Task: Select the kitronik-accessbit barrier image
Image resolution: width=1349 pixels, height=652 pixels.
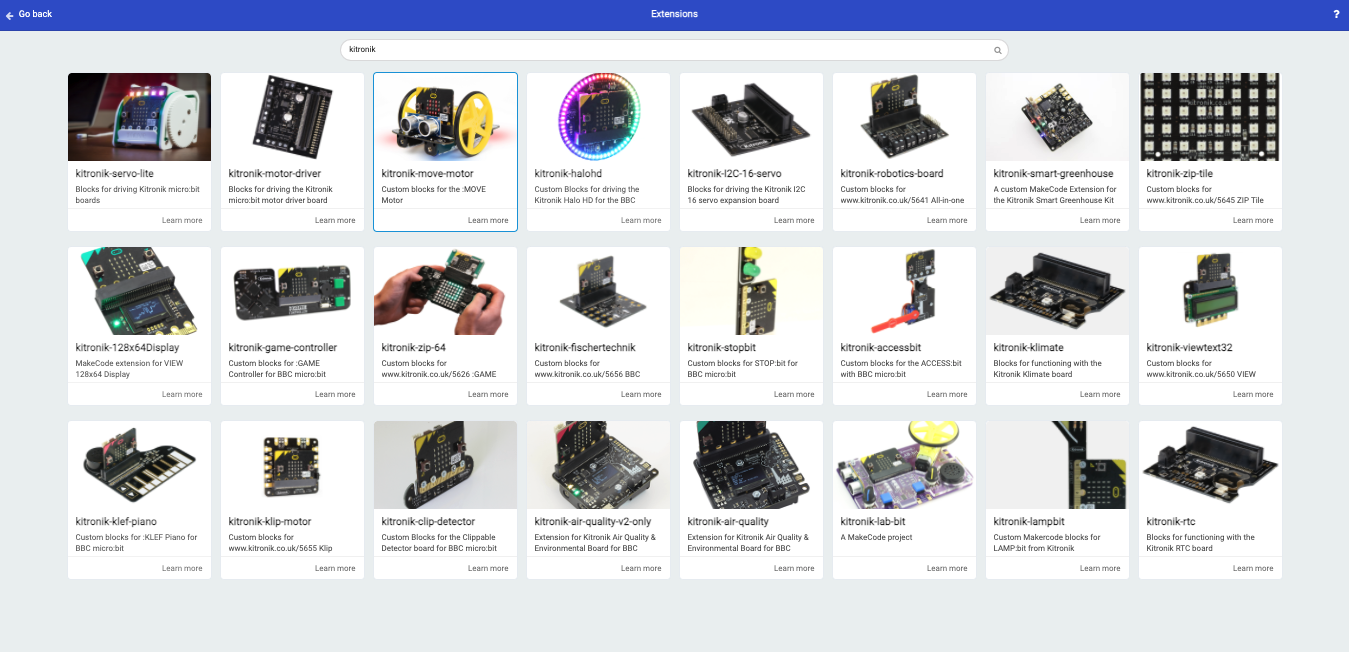Action: click(x=905, y=291)
